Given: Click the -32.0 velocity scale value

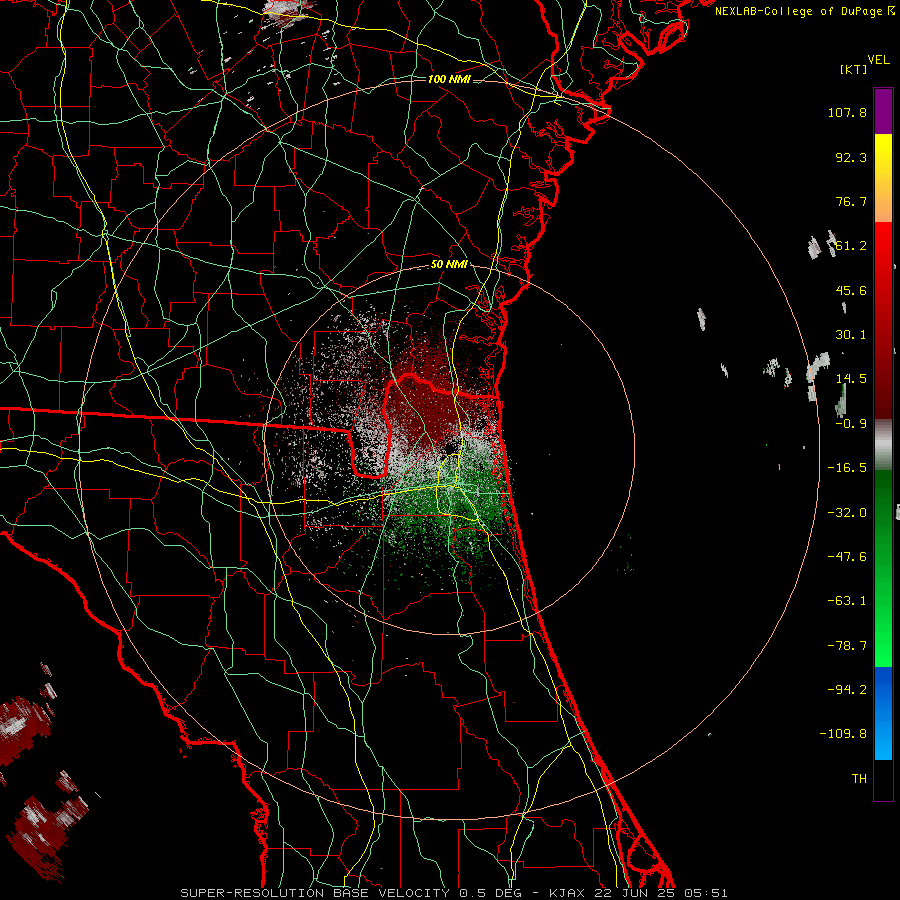Looking at the screenshot, I should (x=847, y=513).
